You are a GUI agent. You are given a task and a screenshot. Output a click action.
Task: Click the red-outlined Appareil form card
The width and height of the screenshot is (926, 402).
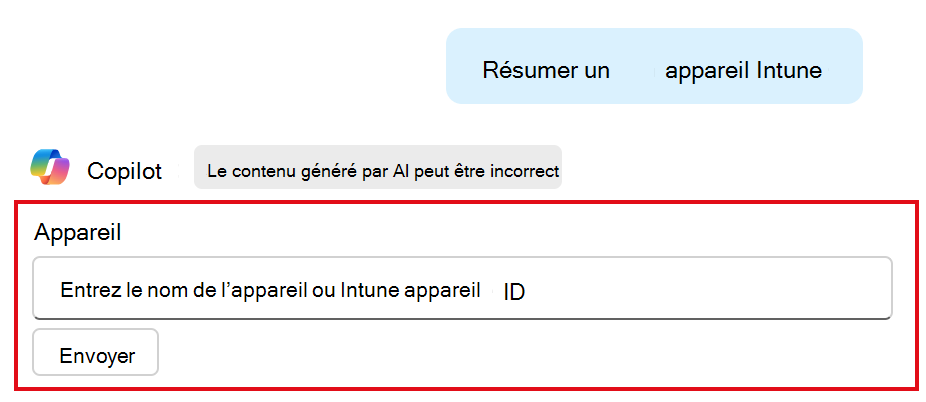click(x=467, y=295)
